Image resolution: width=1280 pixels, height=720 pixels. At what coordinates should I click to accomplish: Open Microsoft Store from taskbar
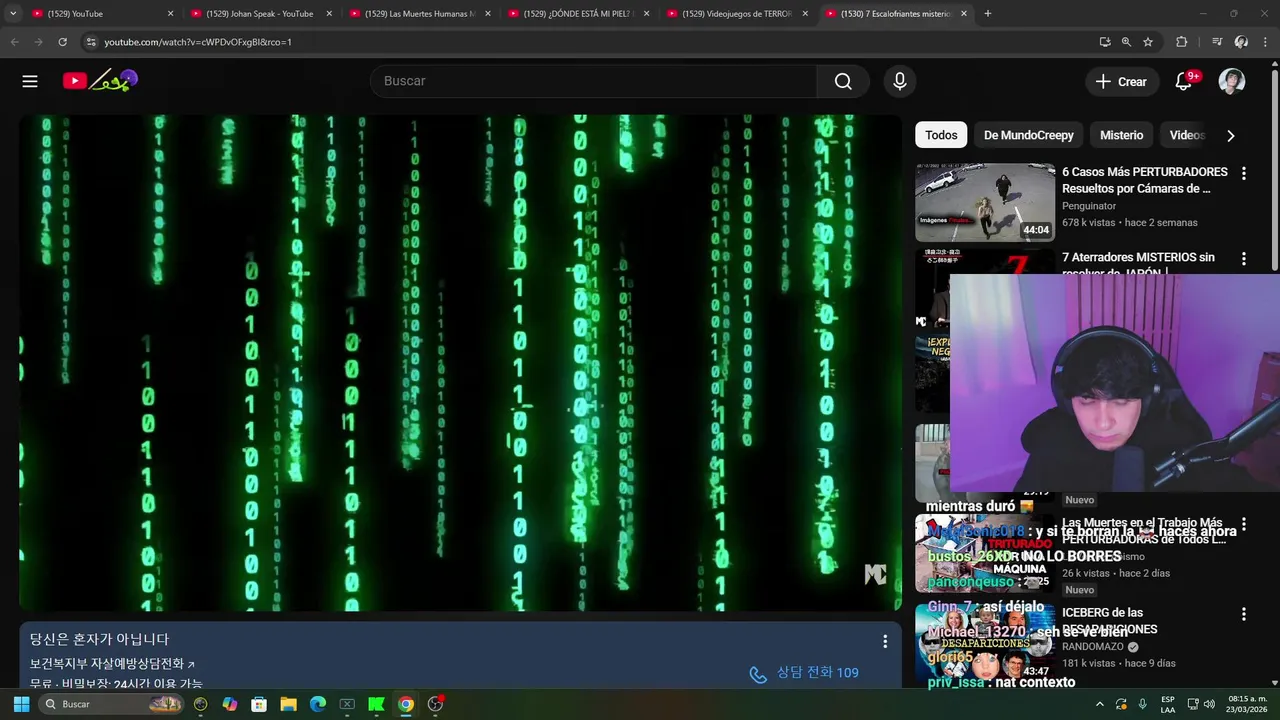point(259,704)
